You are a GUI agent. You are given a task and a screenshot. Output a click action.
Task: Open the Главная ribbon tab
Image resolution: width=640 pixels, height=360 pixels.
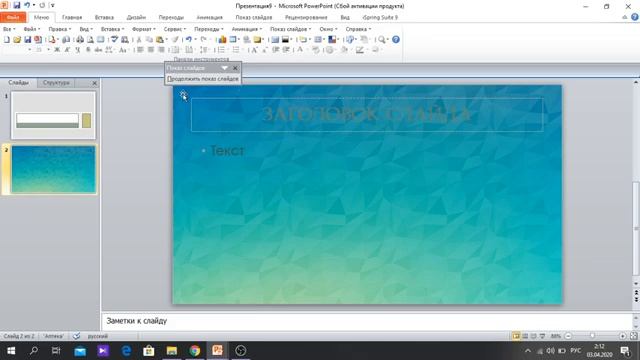coord(72,17)
